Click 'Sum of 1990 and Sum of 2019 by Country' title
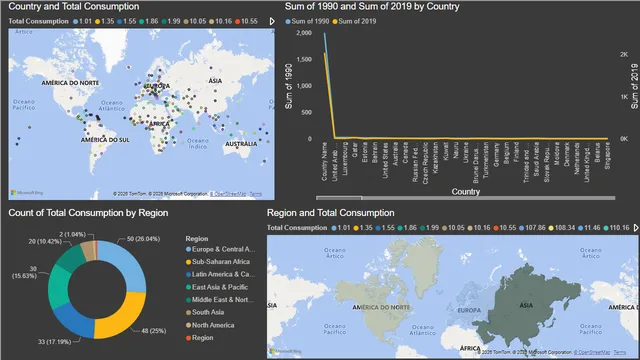 coord(372,7)
